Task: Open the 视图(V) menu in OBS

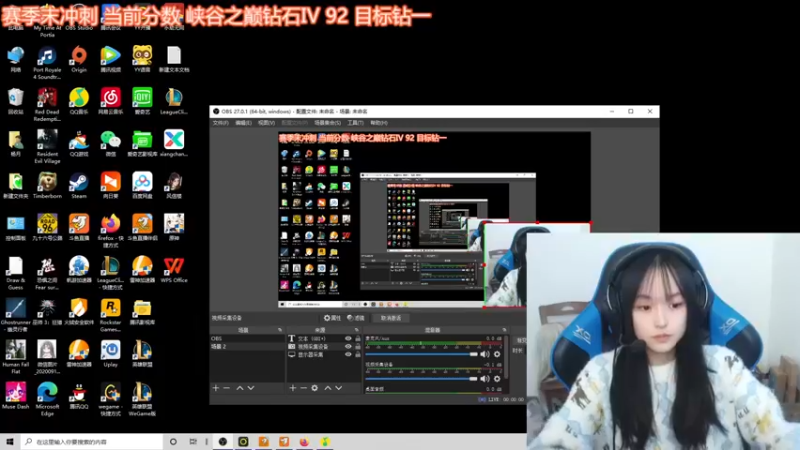Action: pos(266,123)
